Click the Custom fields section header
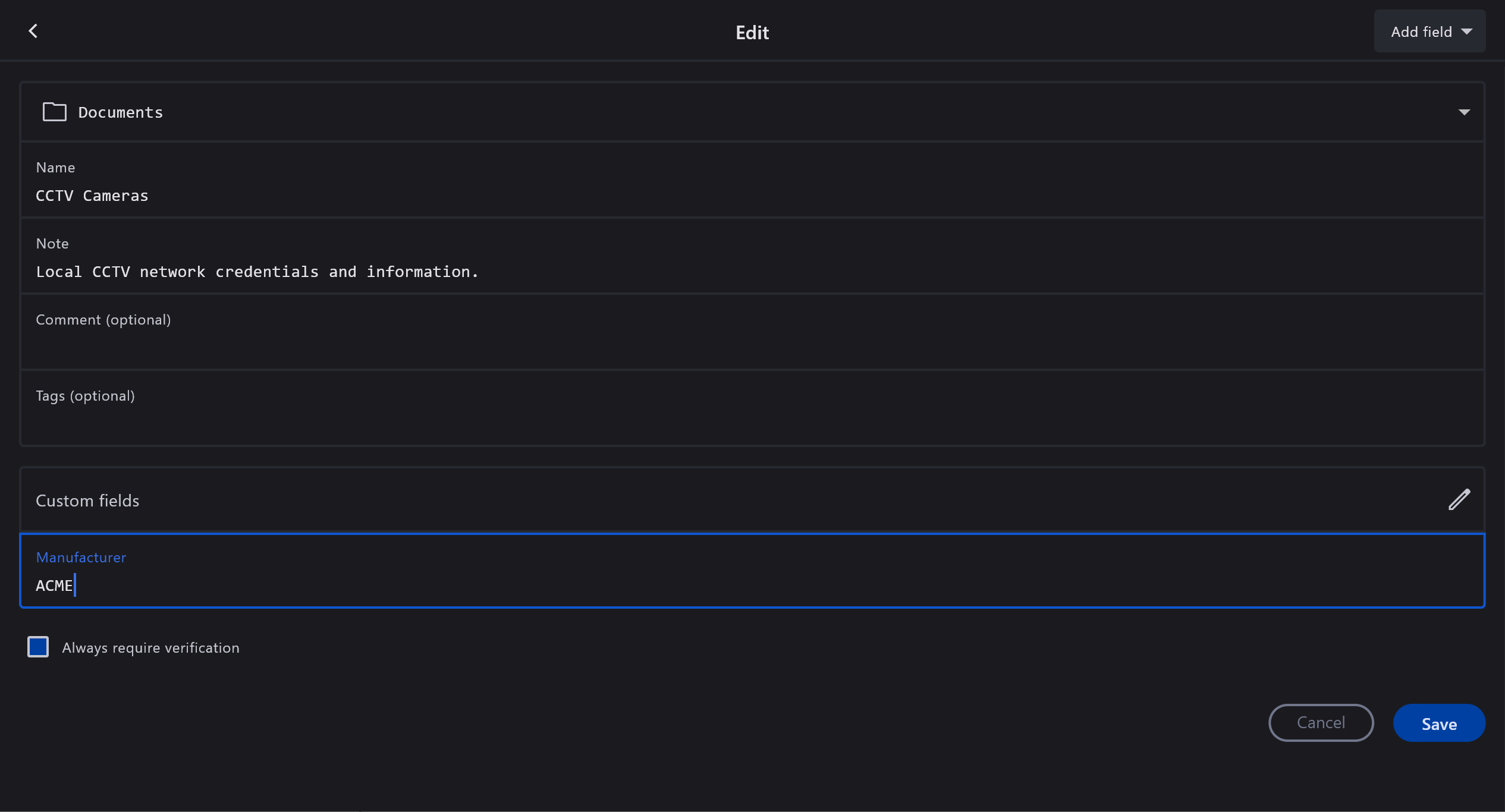Screen dimensions: 1505x812 pyautogui.click(x=87, y=501)
